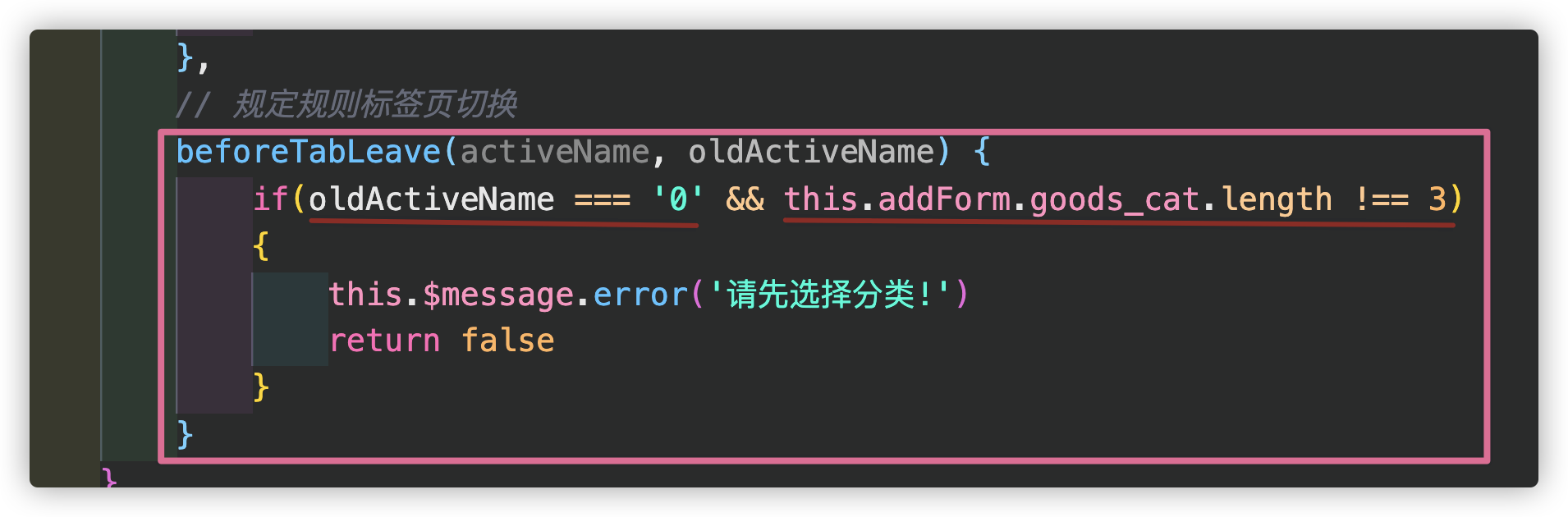
Task: Click the return keyword
Action: [384, 341]
